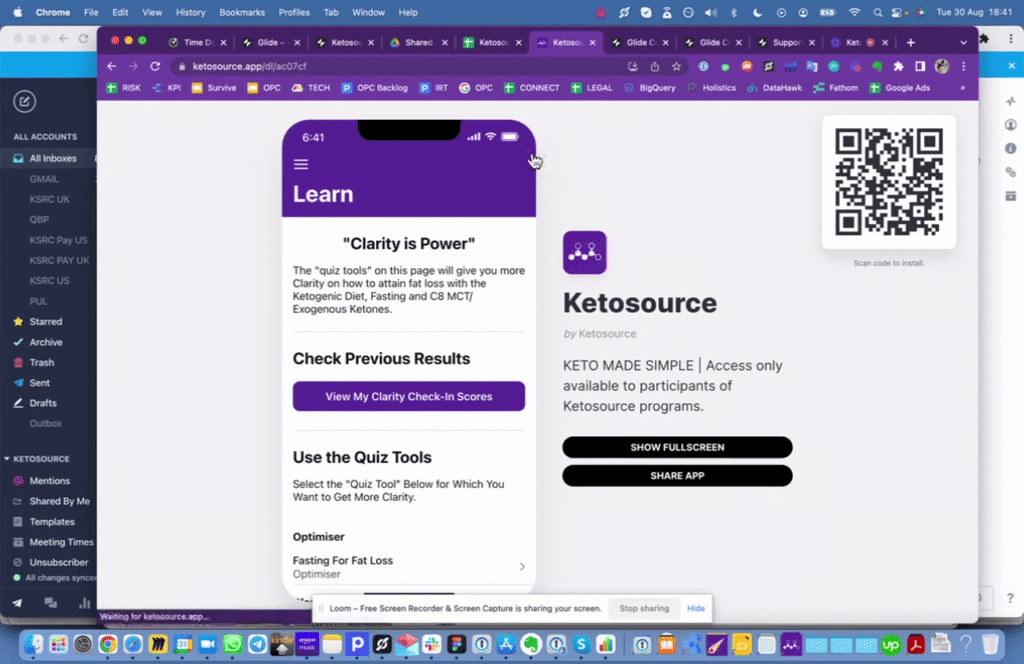Click View My Clarity Check-In Scores
The width and height of the screenshot is (1024, 664).
(x=409, y=396)
